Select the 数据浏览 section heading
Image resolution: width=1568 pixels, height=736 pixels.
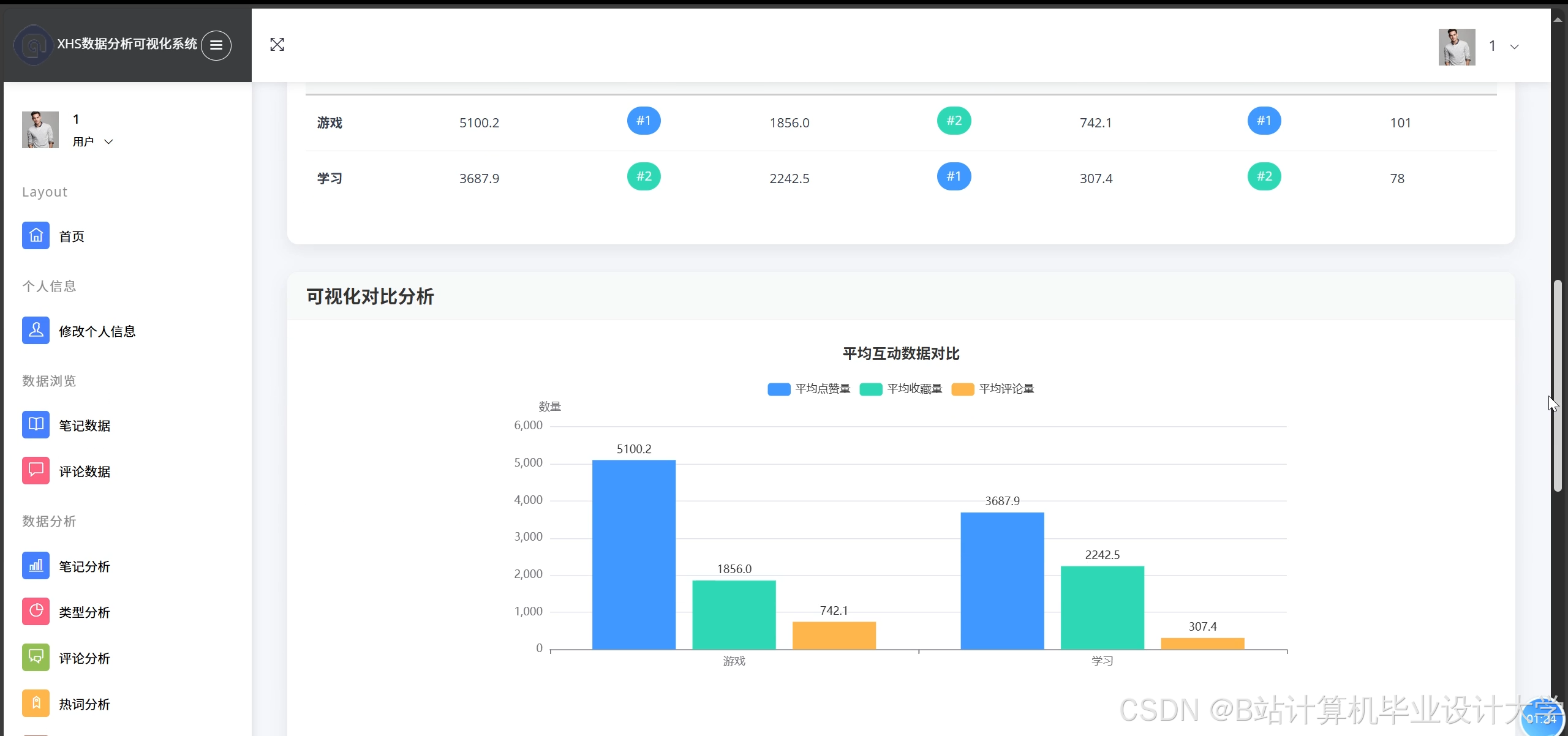pyautogui.click(x=48, y=380)
